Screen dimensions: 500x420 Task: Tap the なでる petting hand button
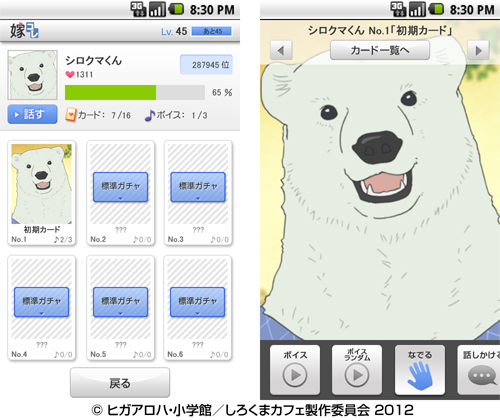pyautogui.click(x=420, y=370)
